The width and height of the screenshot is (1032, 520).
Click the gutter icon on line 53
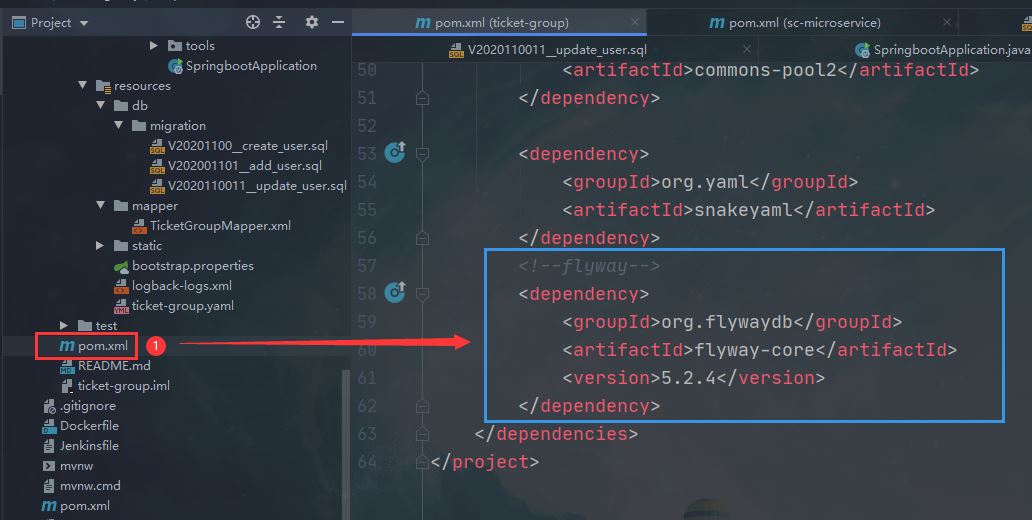pos(395,153)
